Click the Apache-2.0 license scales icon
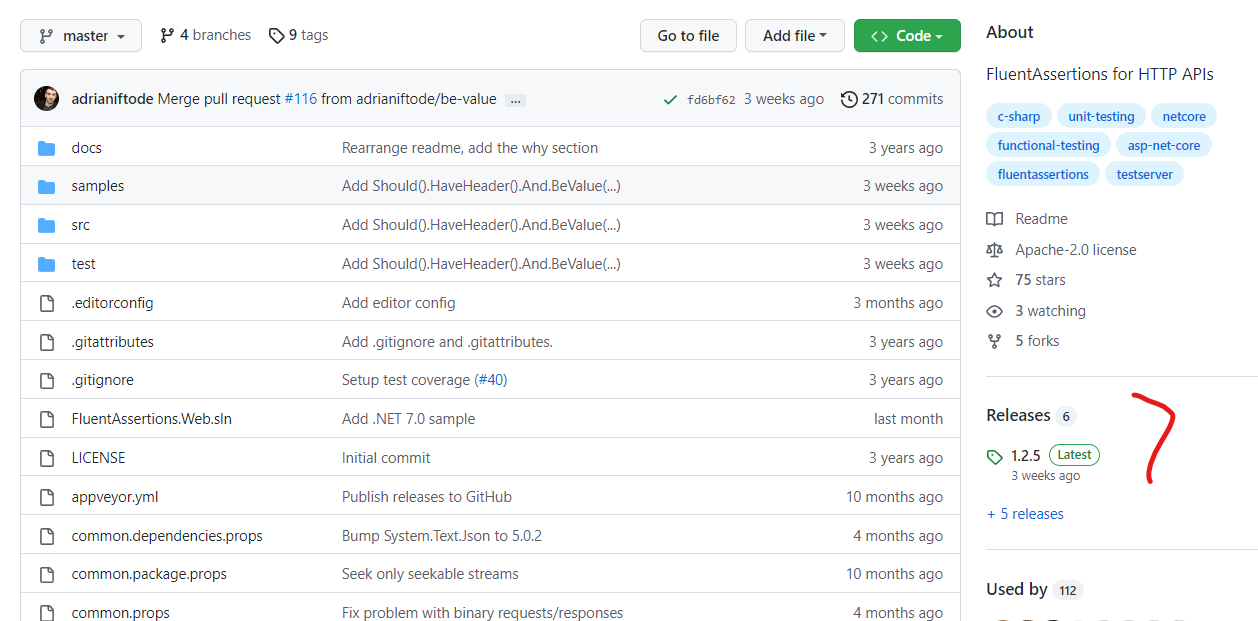1258x621 pixels. [x=994, y=249]
